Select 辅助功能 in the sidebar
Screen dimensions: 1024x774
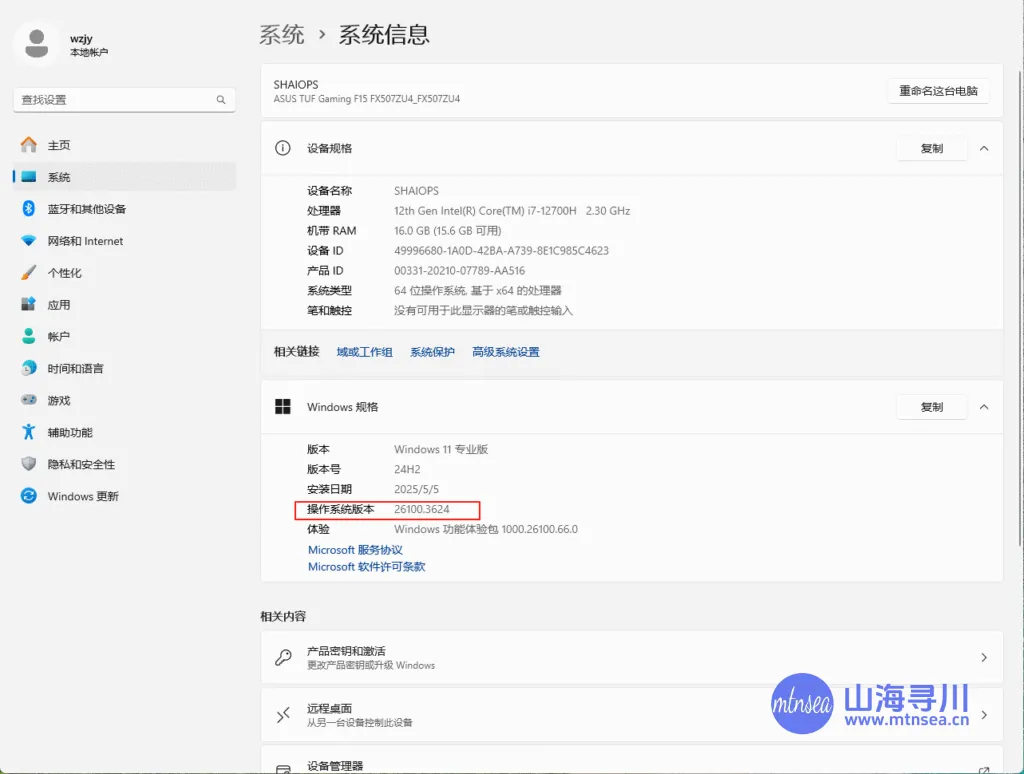pyautogui.click(x=124, y=432)
